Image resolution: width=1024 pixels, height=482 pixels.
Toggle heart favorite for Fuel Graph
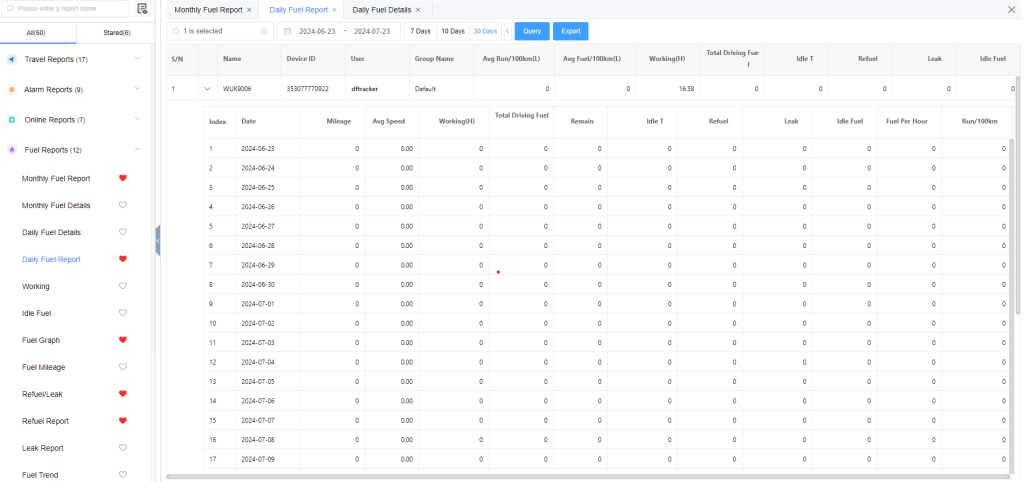[x=123, y=340]
